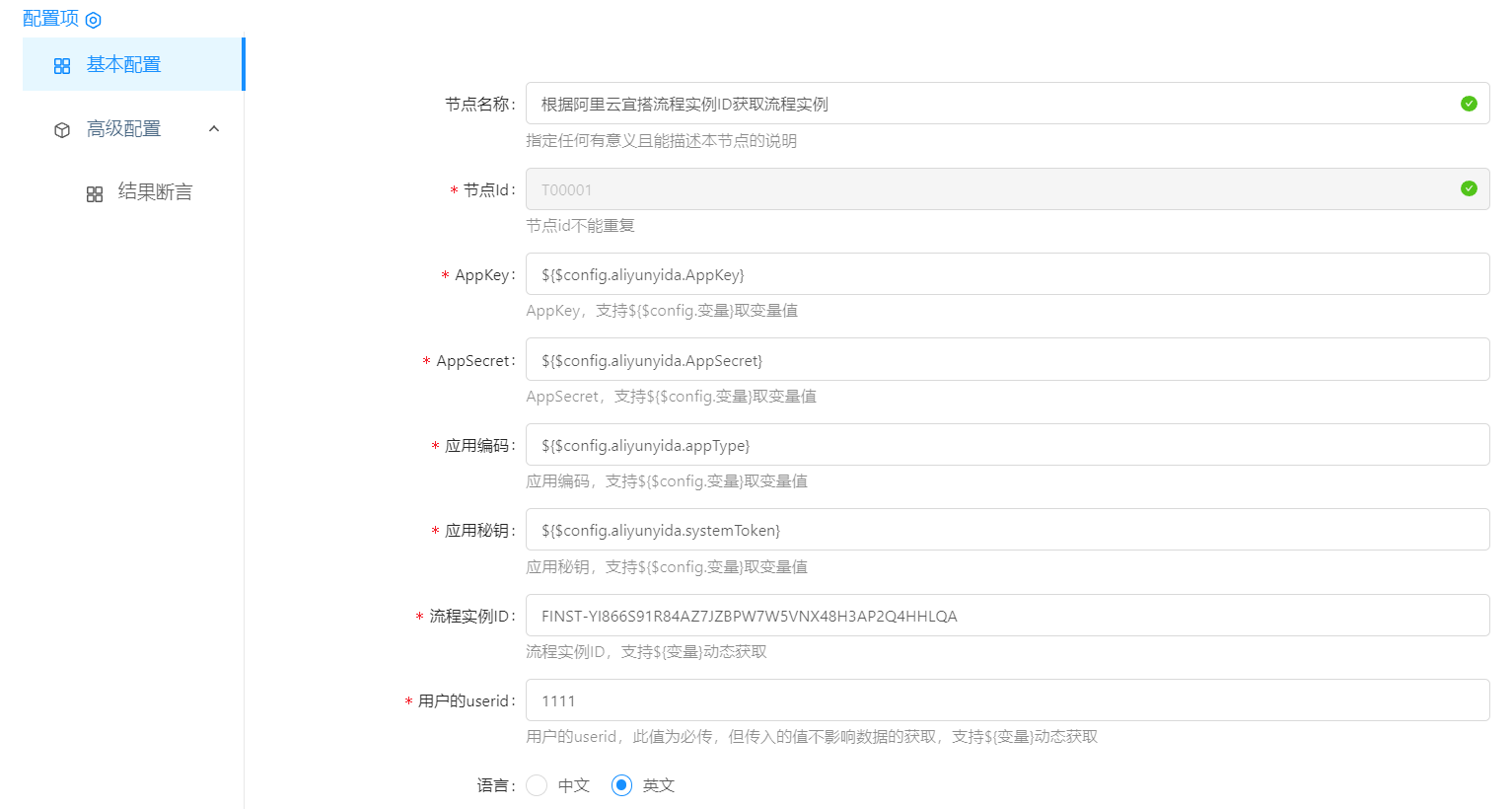Viewport: 1512px width, 809px height.
Task: Open the 基本配置 menu item
Action: pos(123,65)
